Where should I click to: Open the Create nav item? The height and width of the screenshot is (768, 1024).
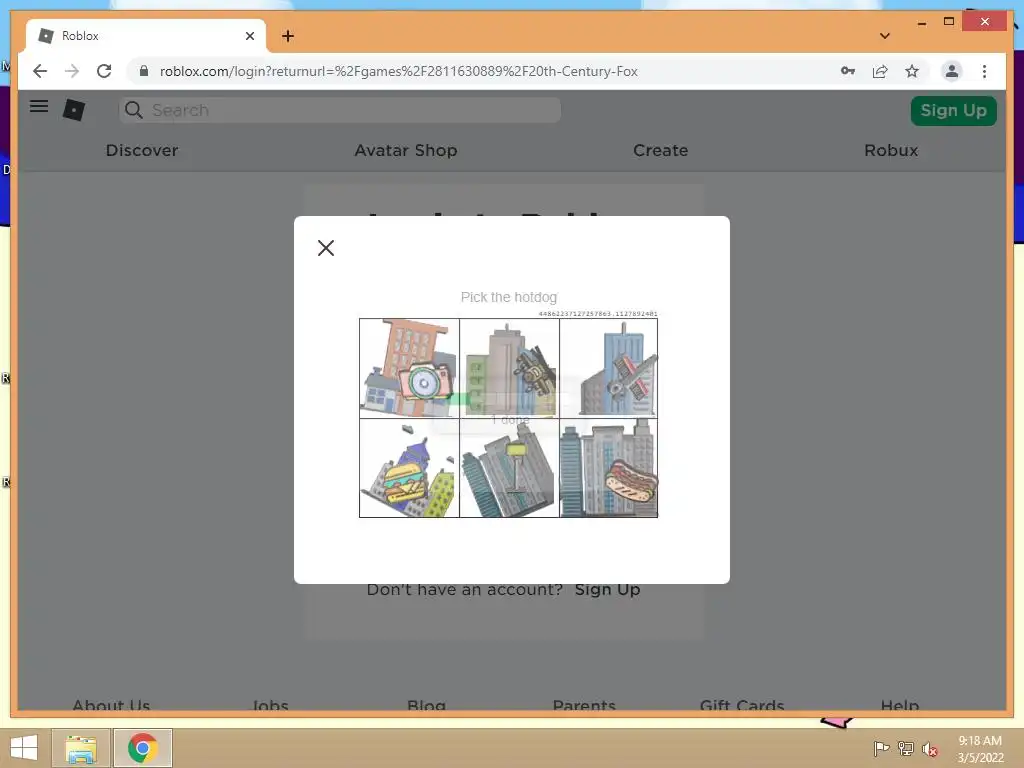[660, 150]
